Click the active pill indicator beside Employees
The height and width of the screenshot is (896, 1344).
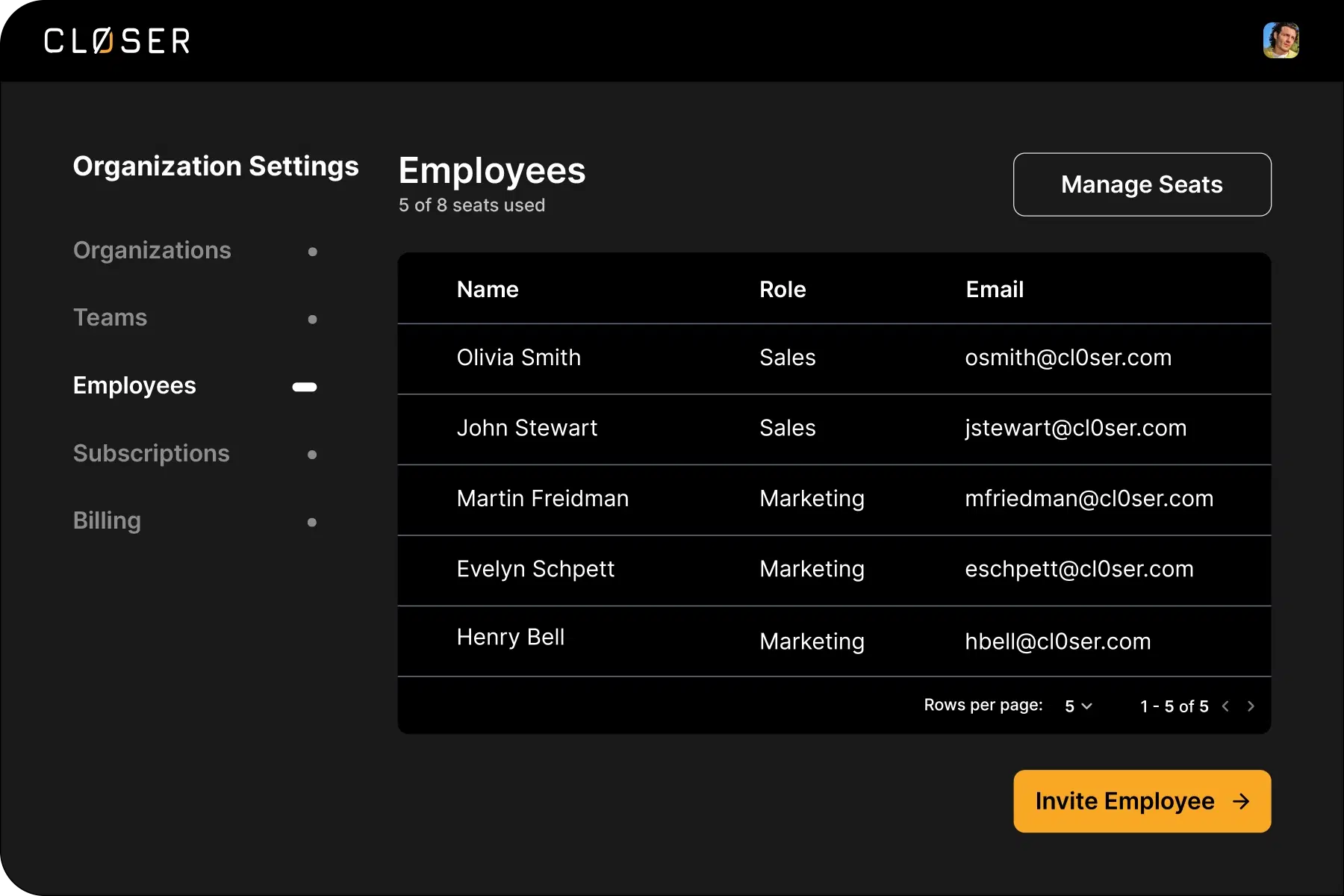[305, 387]
